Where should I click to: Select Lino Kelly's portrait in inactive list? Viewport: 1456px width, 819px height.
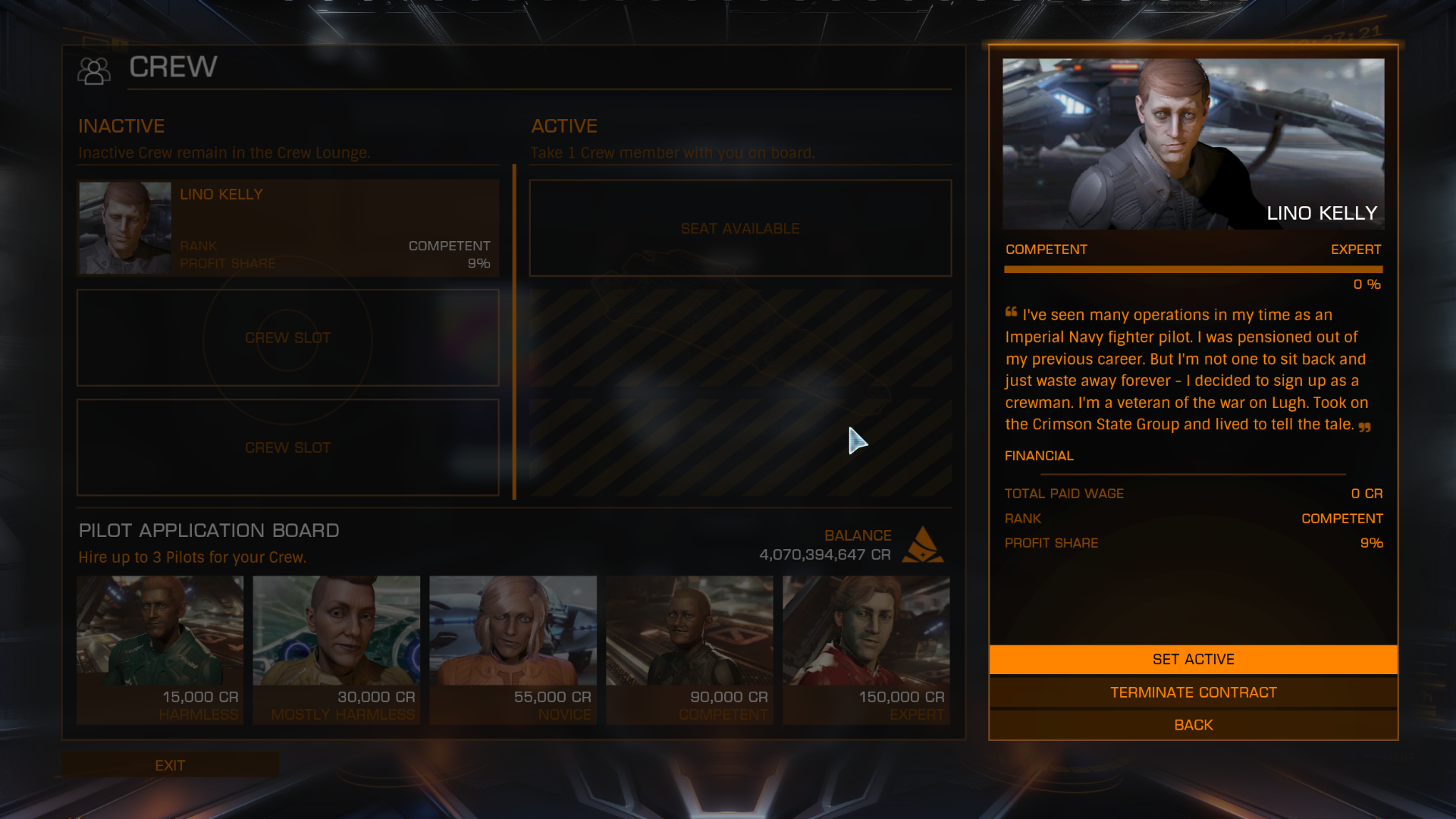125,227
